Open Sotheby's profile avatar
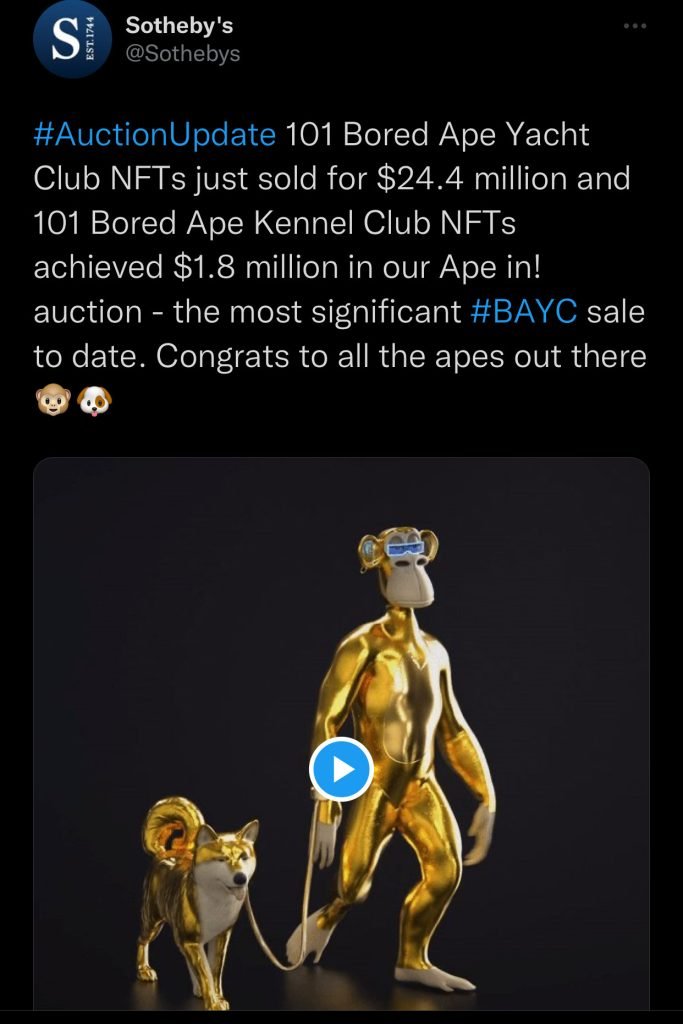This screenshot has height=1024, width=683. 72,39
